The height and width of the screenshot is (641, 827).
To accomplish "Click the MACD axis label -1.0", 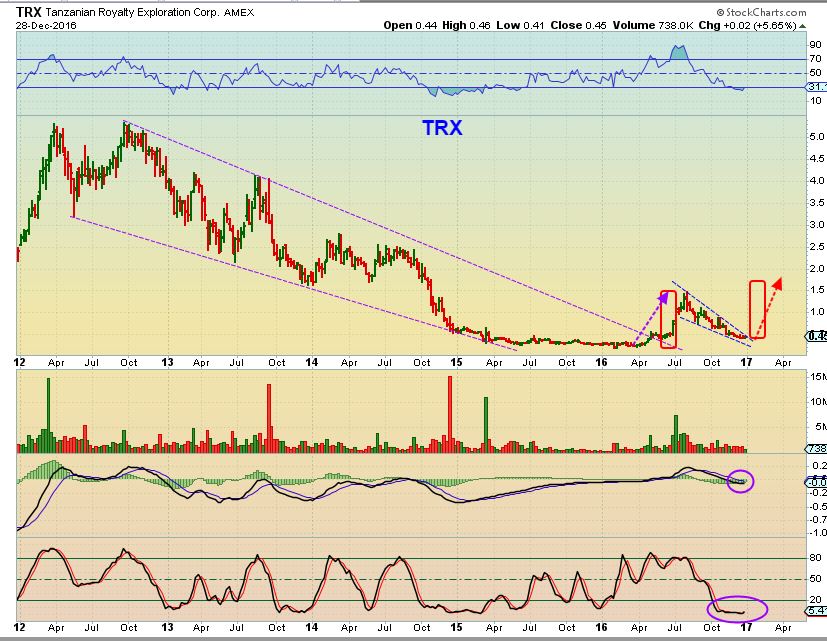I will click(818, 533).
